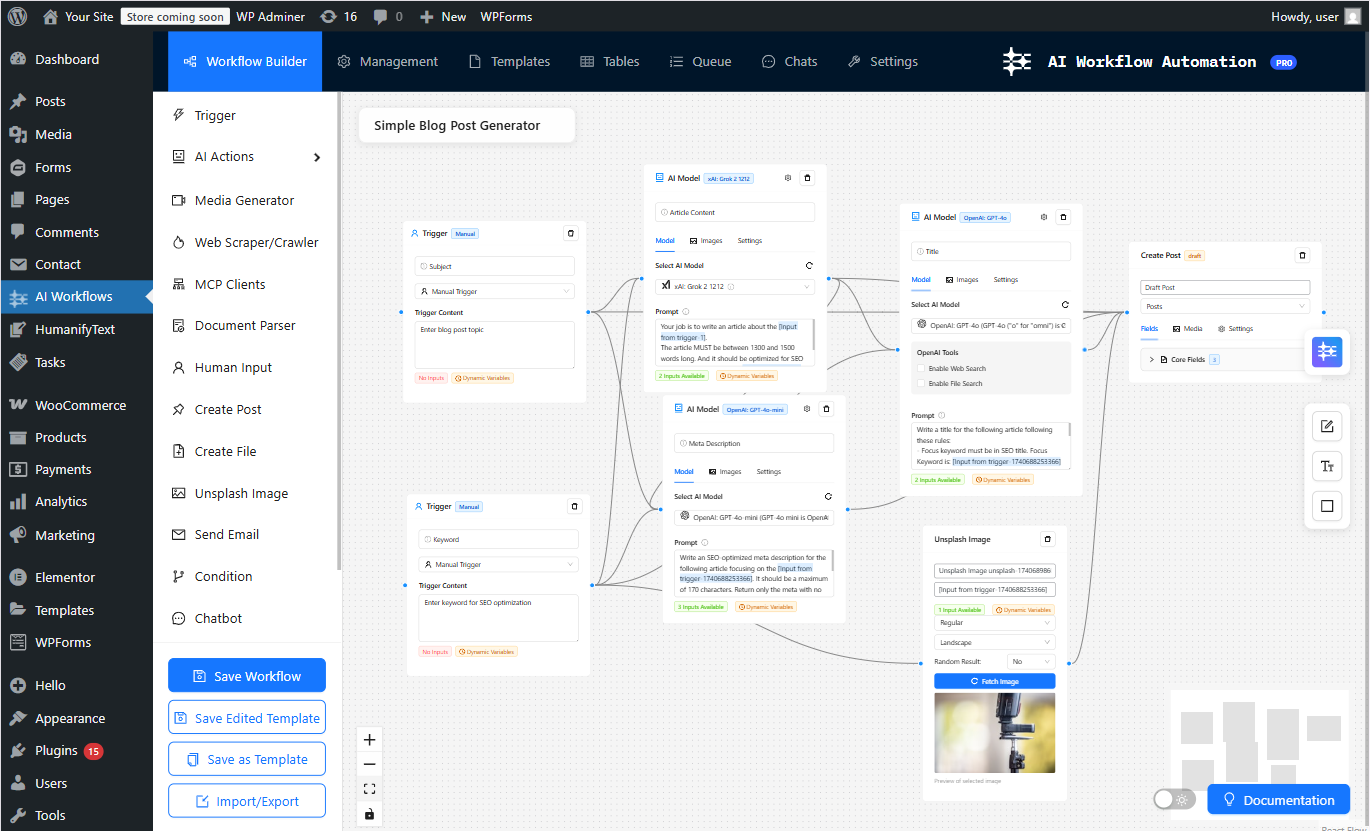This screenshot has width=1370, height=831.
Task: Open Landscape orientation dropdown
Action: click(x=995, y=642)
